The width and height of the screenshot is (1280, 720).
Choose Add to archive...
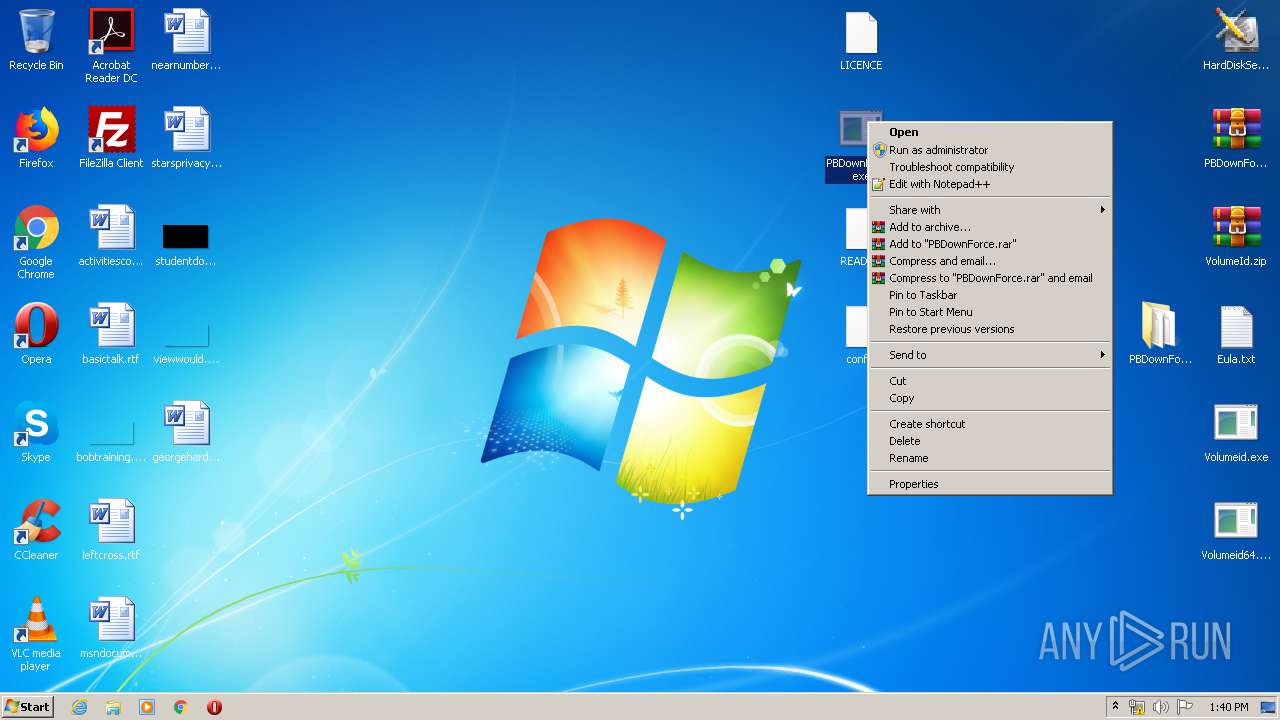[x=990, y=227]
